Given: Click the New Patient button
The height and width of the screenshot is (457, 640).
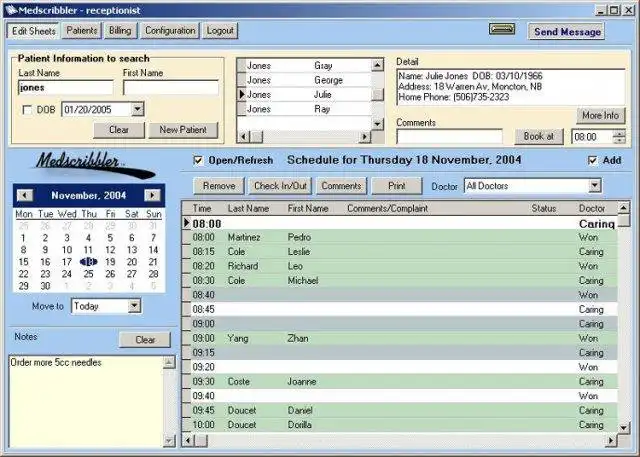Looking at the screenshot, I should (183, 130).
